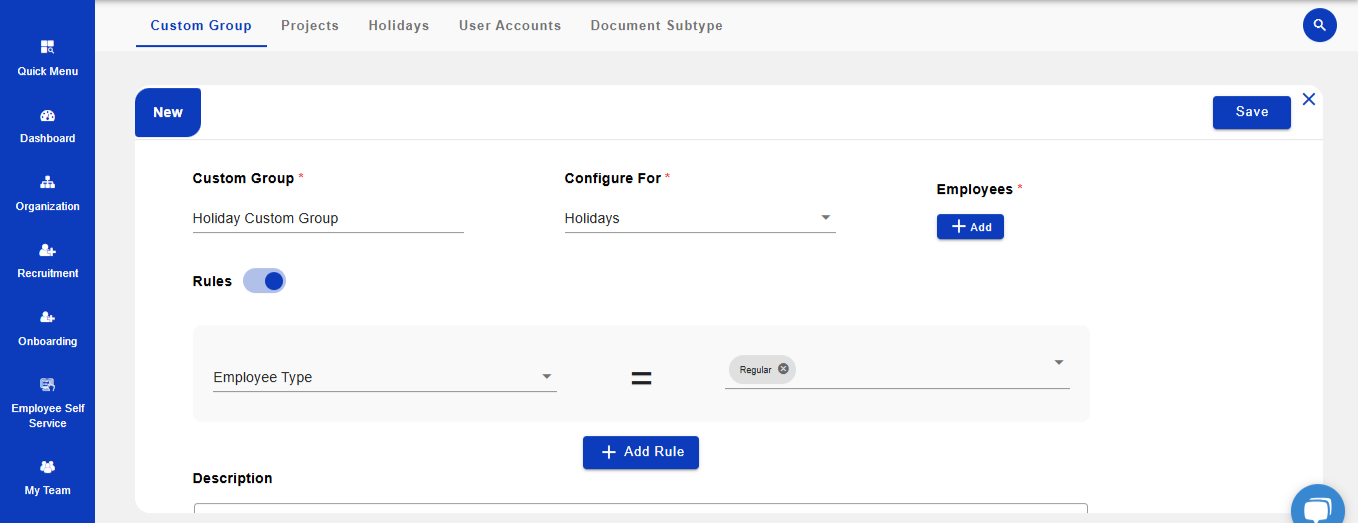The height and width of the screenshot is (523, 1358).
Task: Go to the Dashboard sidebar icon
Action: coord(47,116)
